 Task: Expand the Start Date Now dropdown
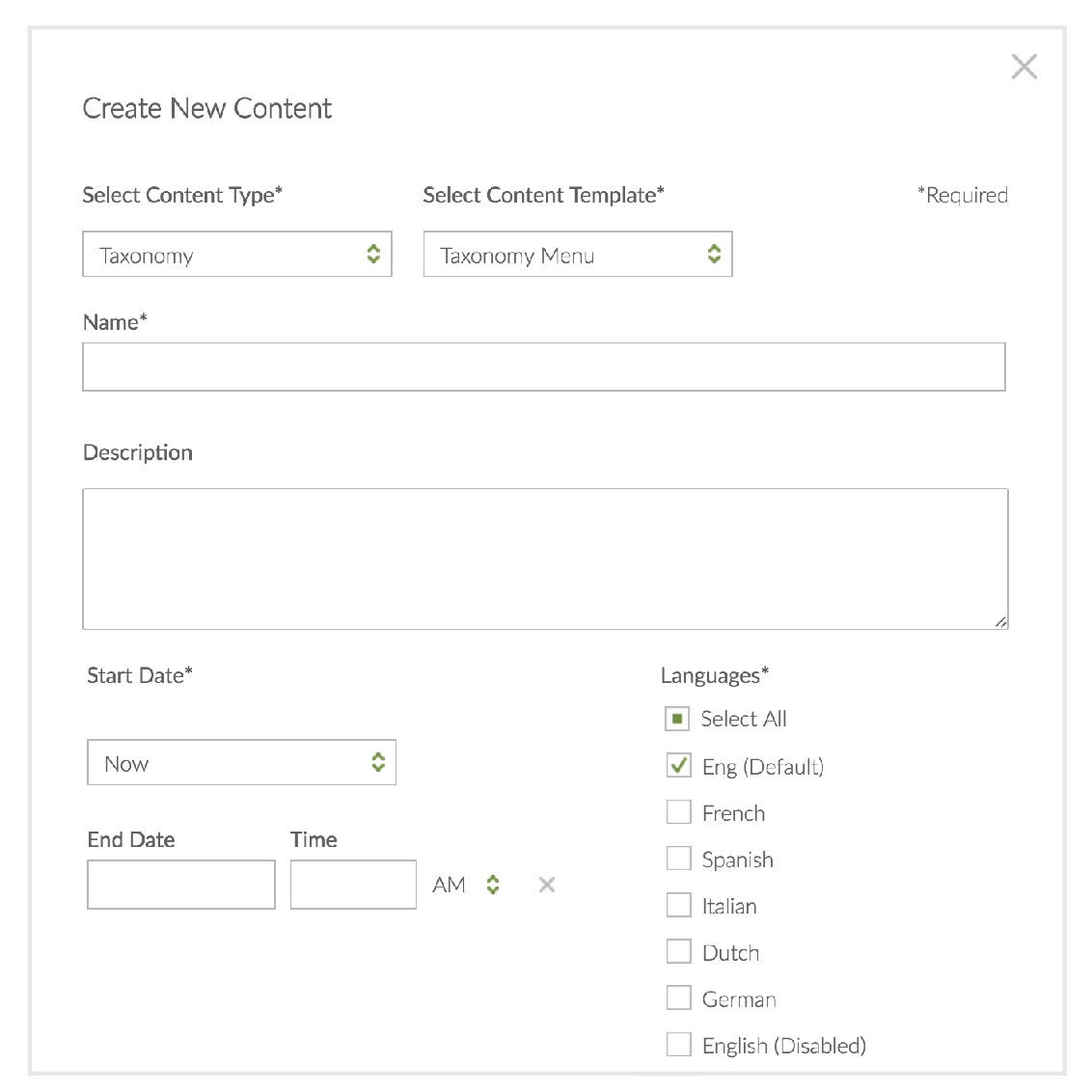pyautogui.click(x=241, y=763)
